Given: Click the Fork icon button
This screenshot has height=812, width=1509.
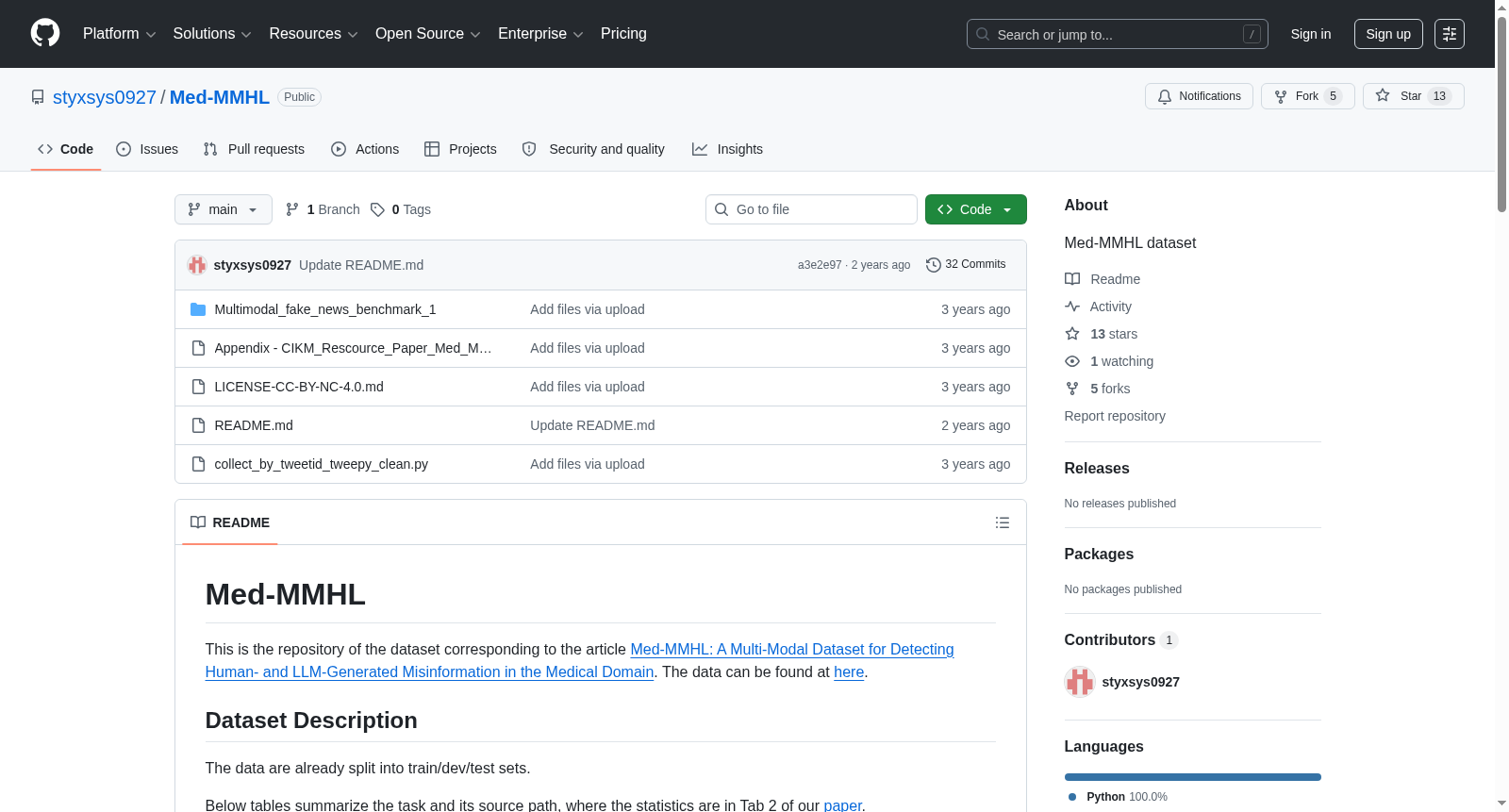Looking at the screenshot, I should pos(1281,96).
